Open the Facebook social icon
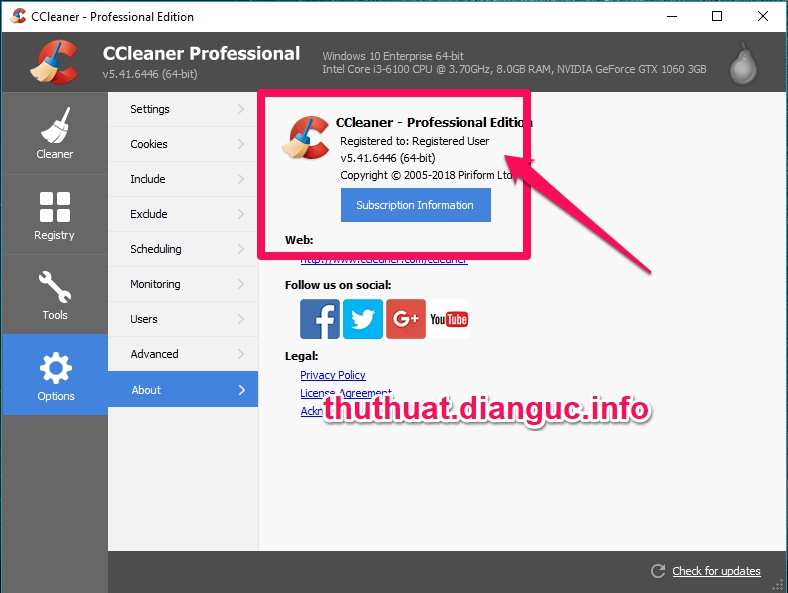Viewport: 788px width, 593px height. click(320, 319)
